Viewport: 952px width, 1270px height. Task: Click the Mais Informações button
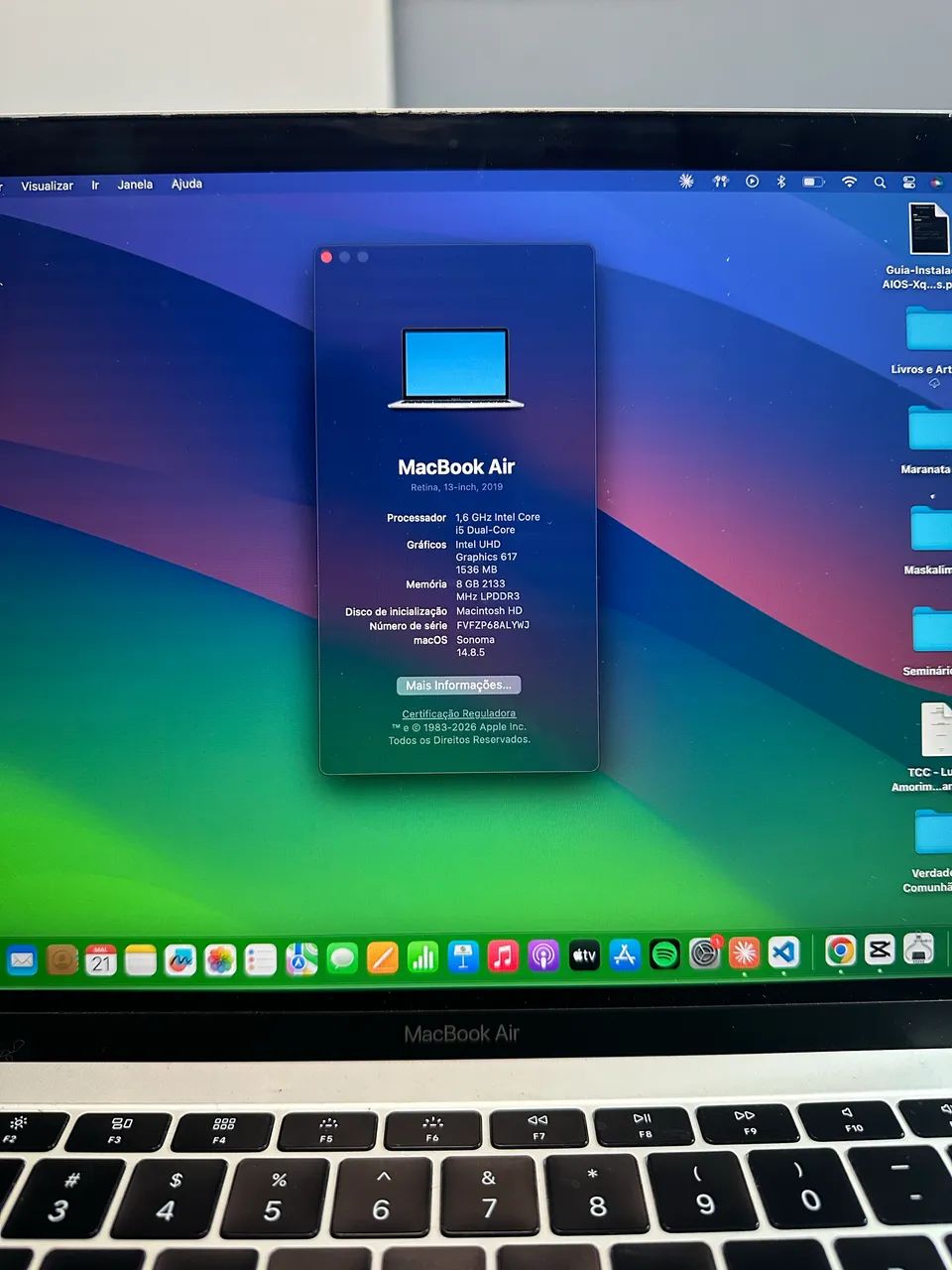click(458, 685)
